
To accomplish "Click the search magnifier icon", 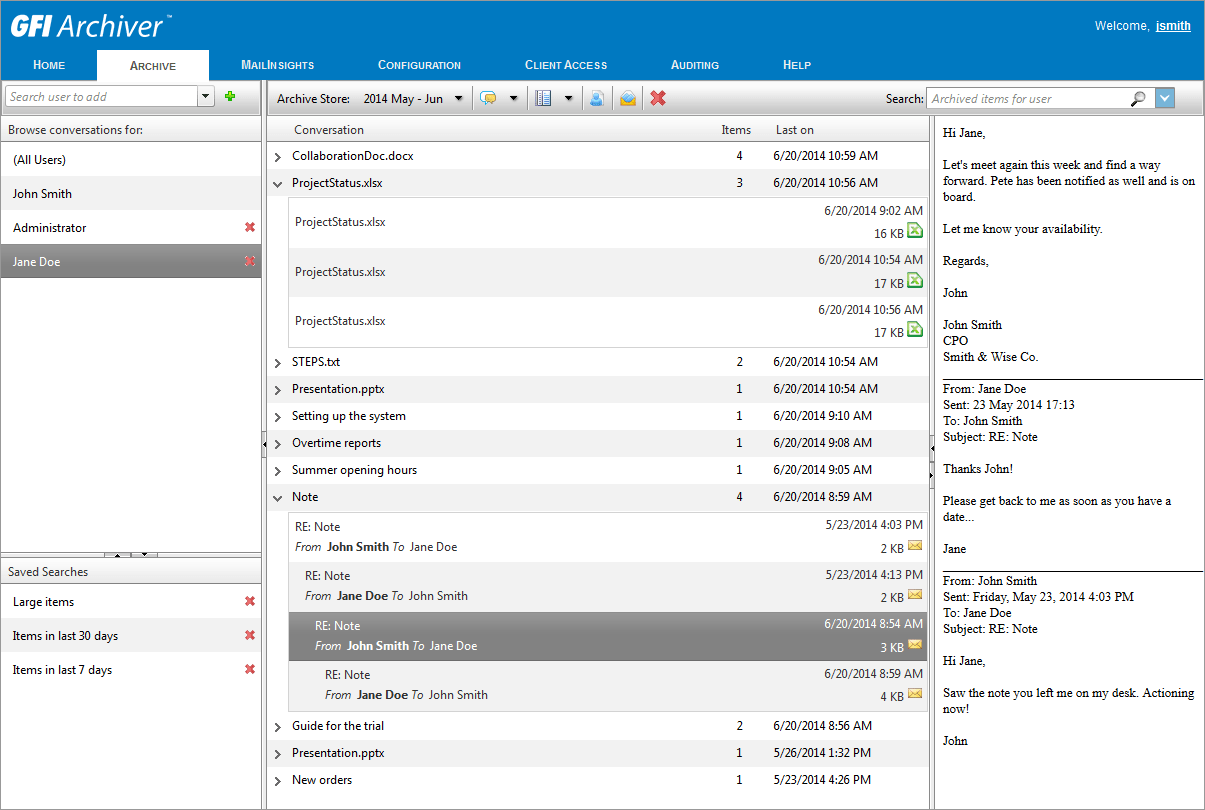I will [1138, 100].
